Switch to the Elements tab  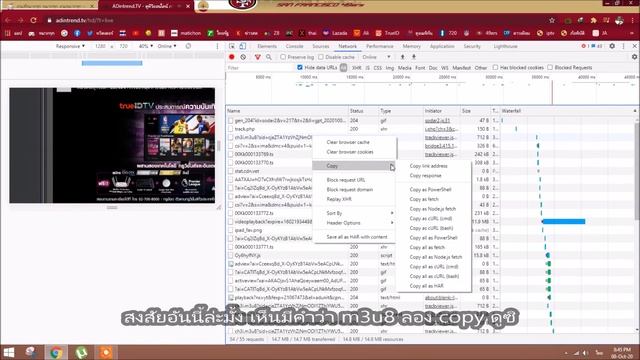267,47
